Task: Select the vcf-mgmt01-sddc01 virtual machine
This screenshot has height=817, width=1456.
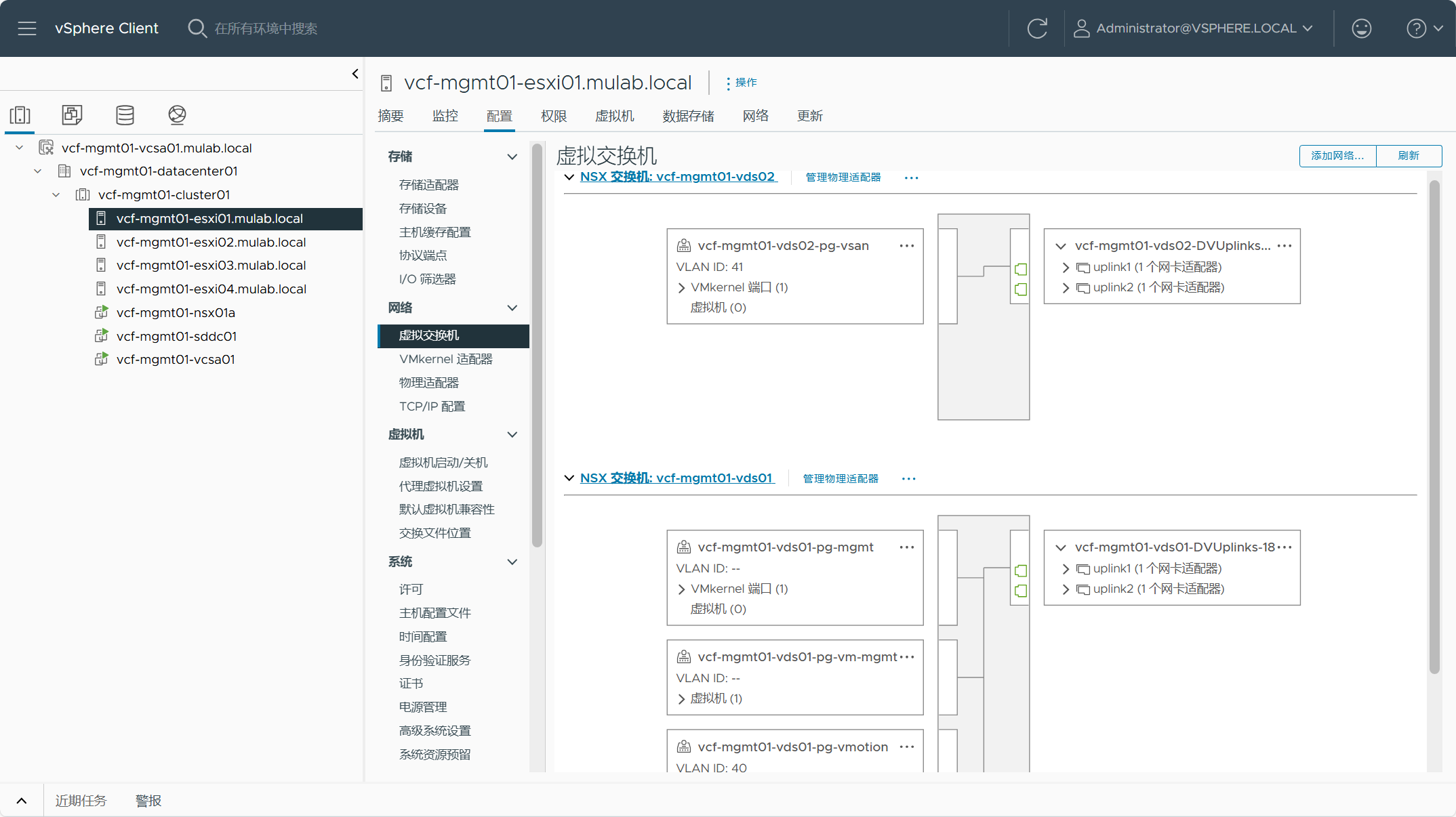Action: coord(176,337)
